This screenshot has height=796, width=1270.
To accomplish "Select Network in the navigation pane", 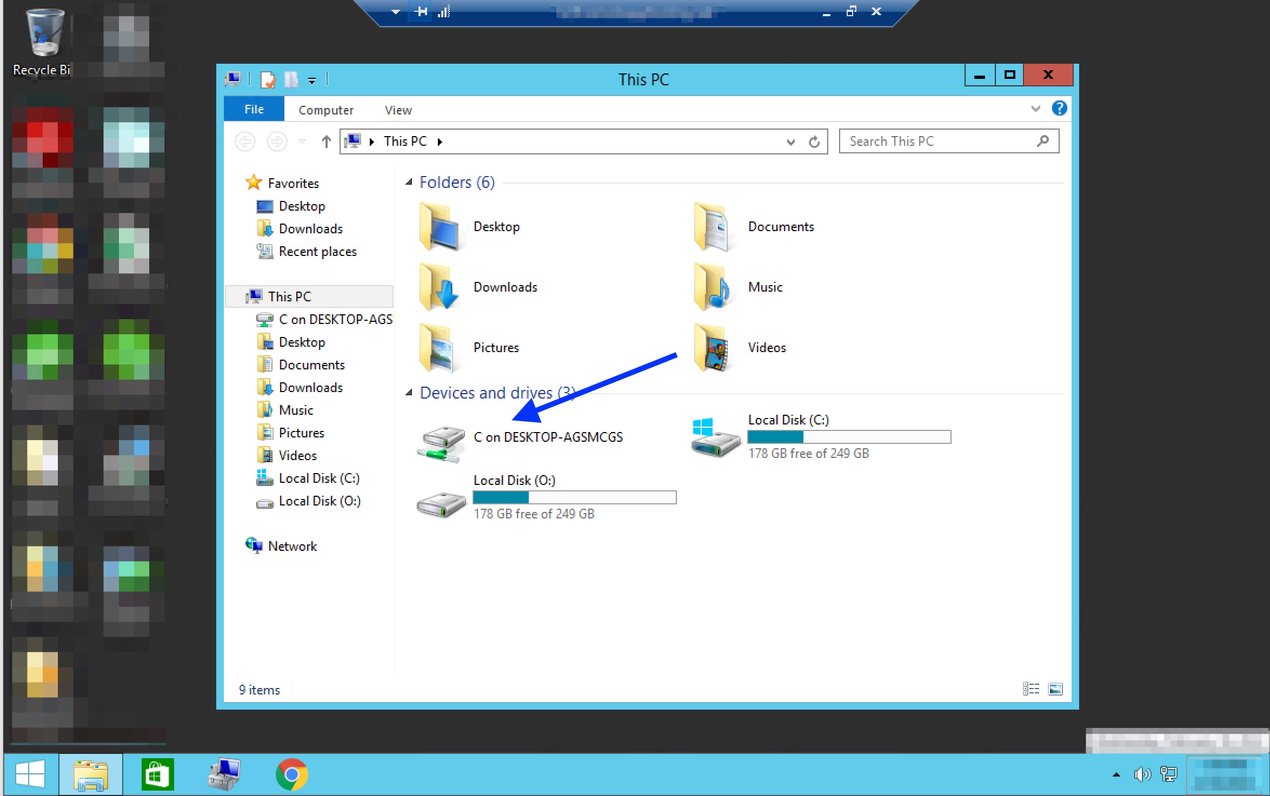I will pos(291,545).
